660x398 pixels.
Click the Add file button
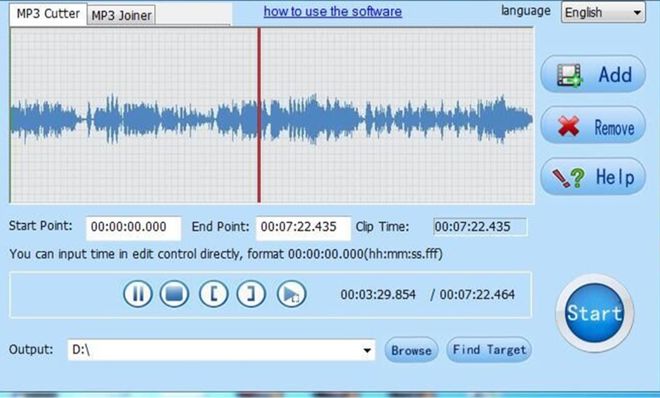593,74
